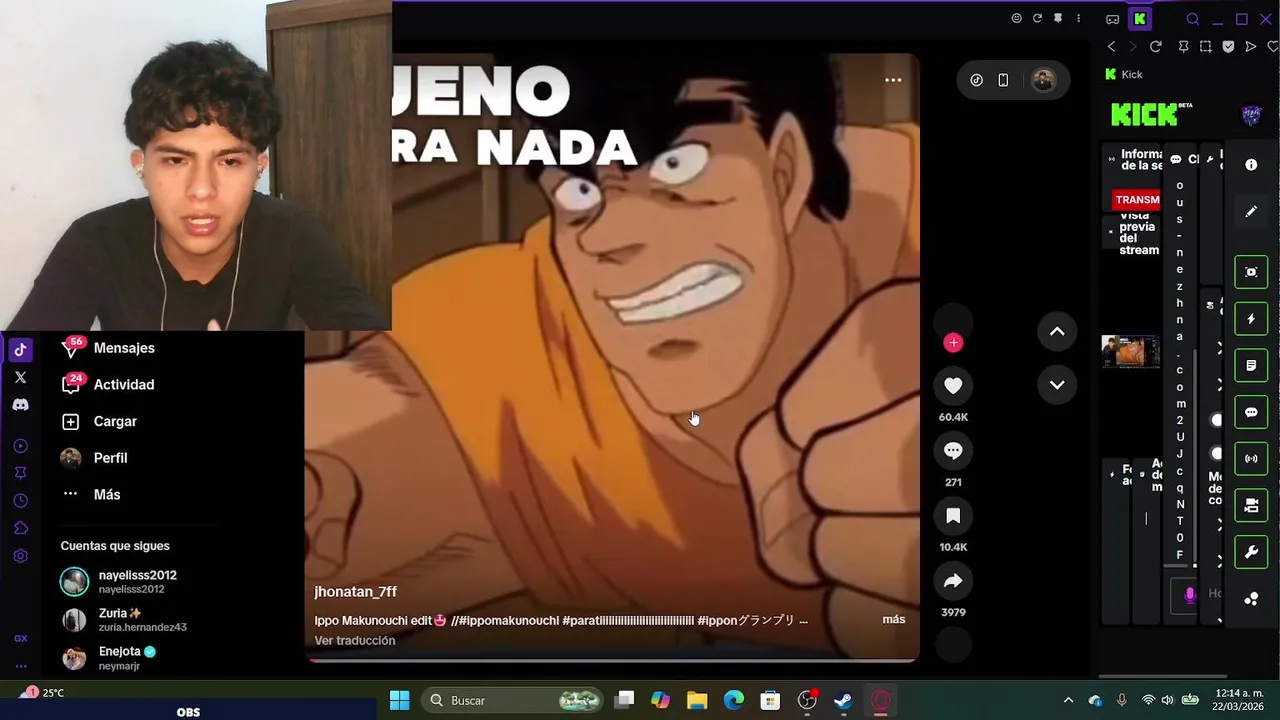
Task: Open the creator name jhonatan_7ff
Action: [355, 592]
